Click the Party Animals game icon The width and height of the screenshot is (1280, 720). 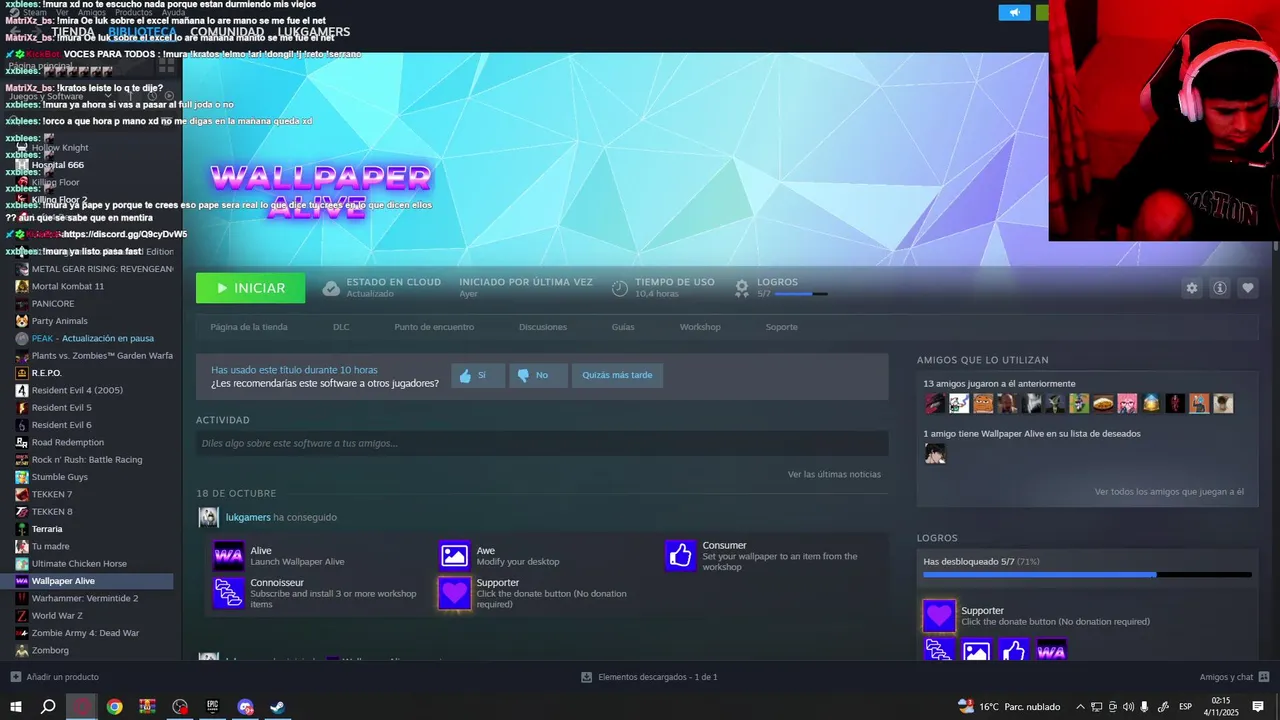(22, 321)
